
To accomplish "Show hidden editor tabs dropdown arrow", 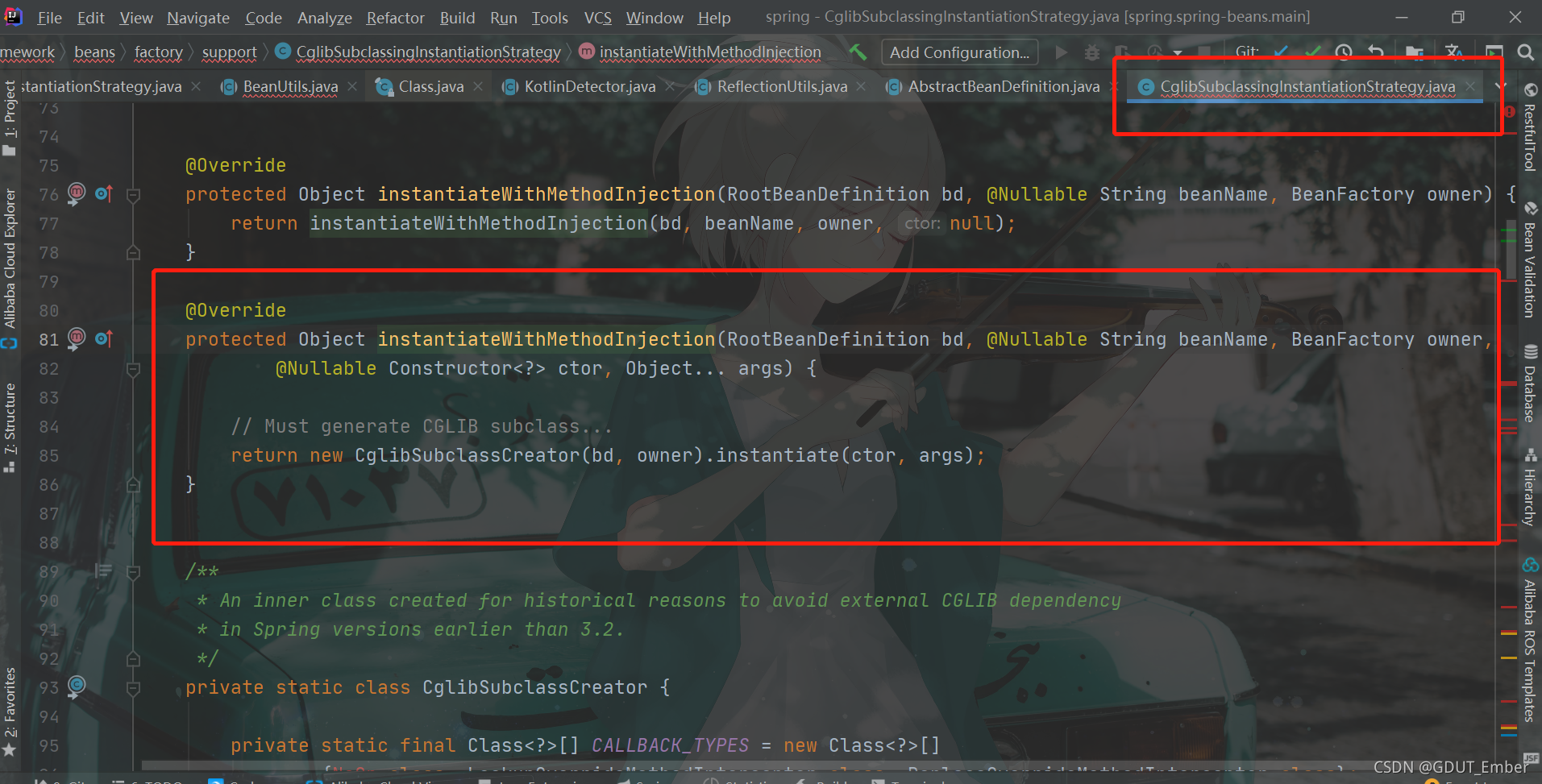I will click(1499, 86).
